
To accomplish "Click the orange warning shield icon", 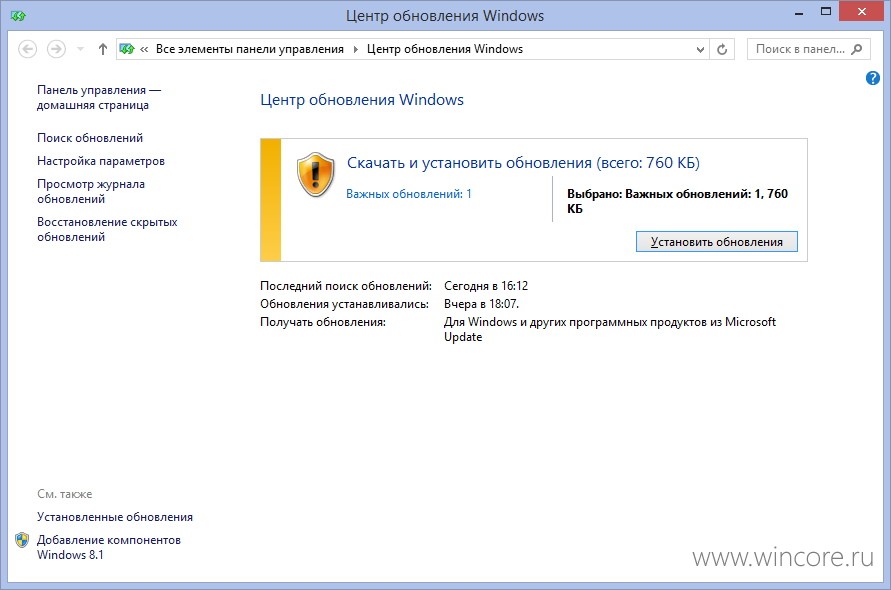I will point(315,174).
